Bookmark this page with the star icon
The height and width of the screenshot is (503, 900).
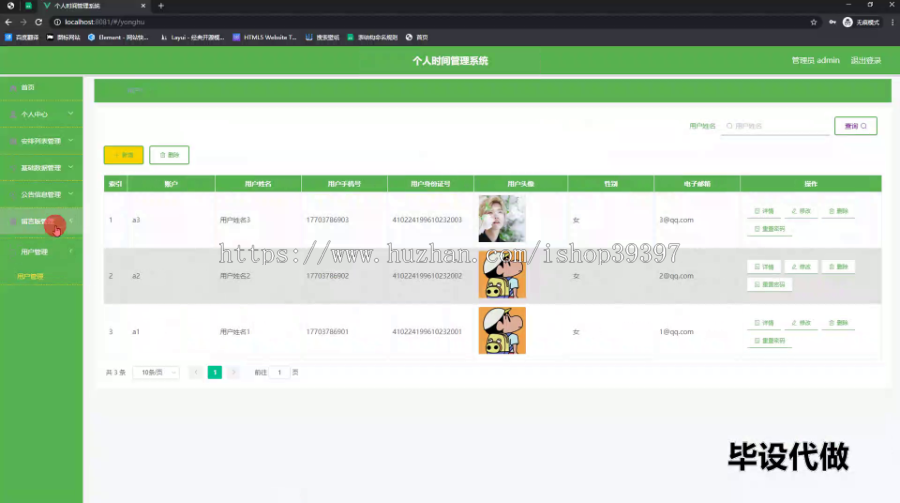[x=813, y=22]
